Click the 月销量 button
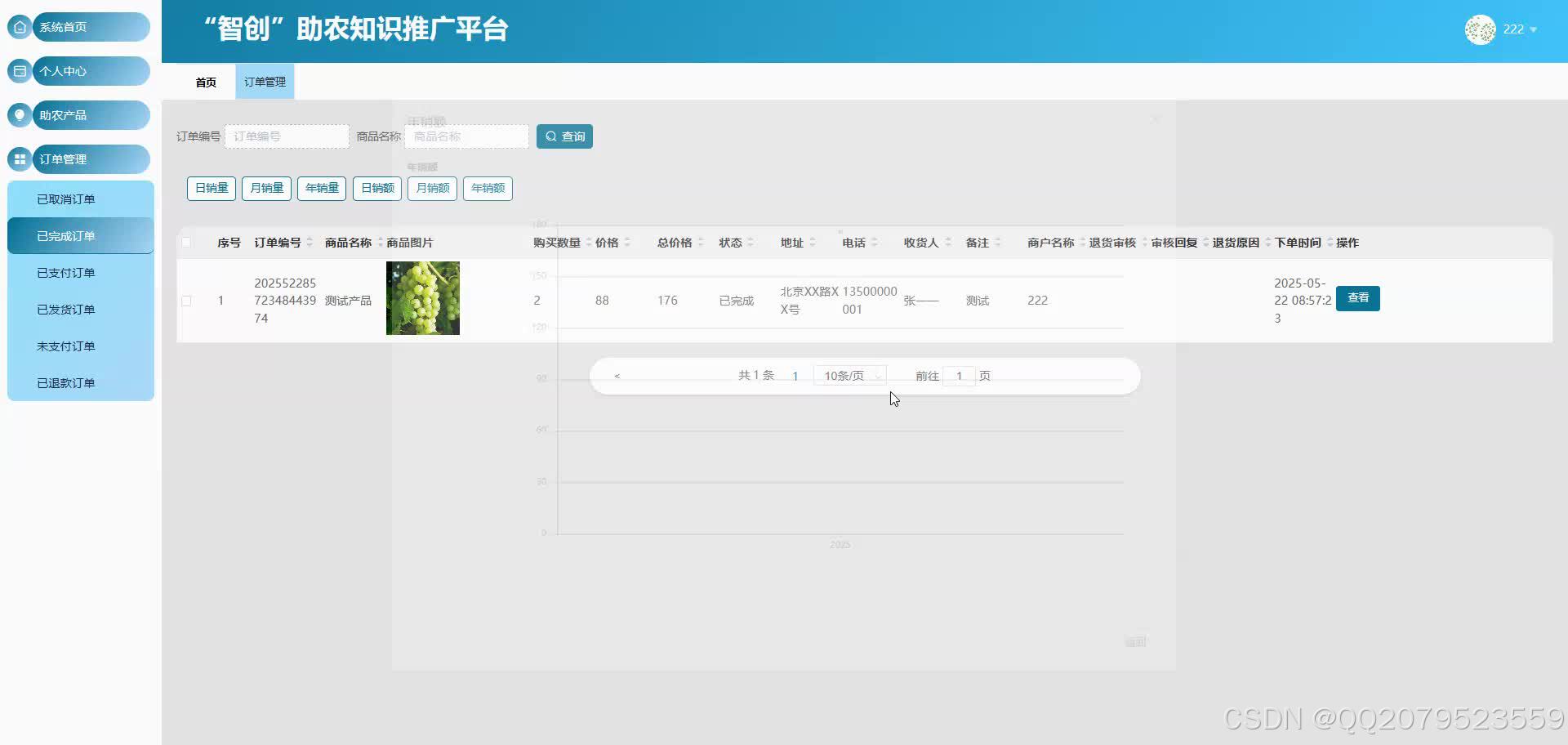This screenshot has width=1568, height=745. [x=267, y=188]
